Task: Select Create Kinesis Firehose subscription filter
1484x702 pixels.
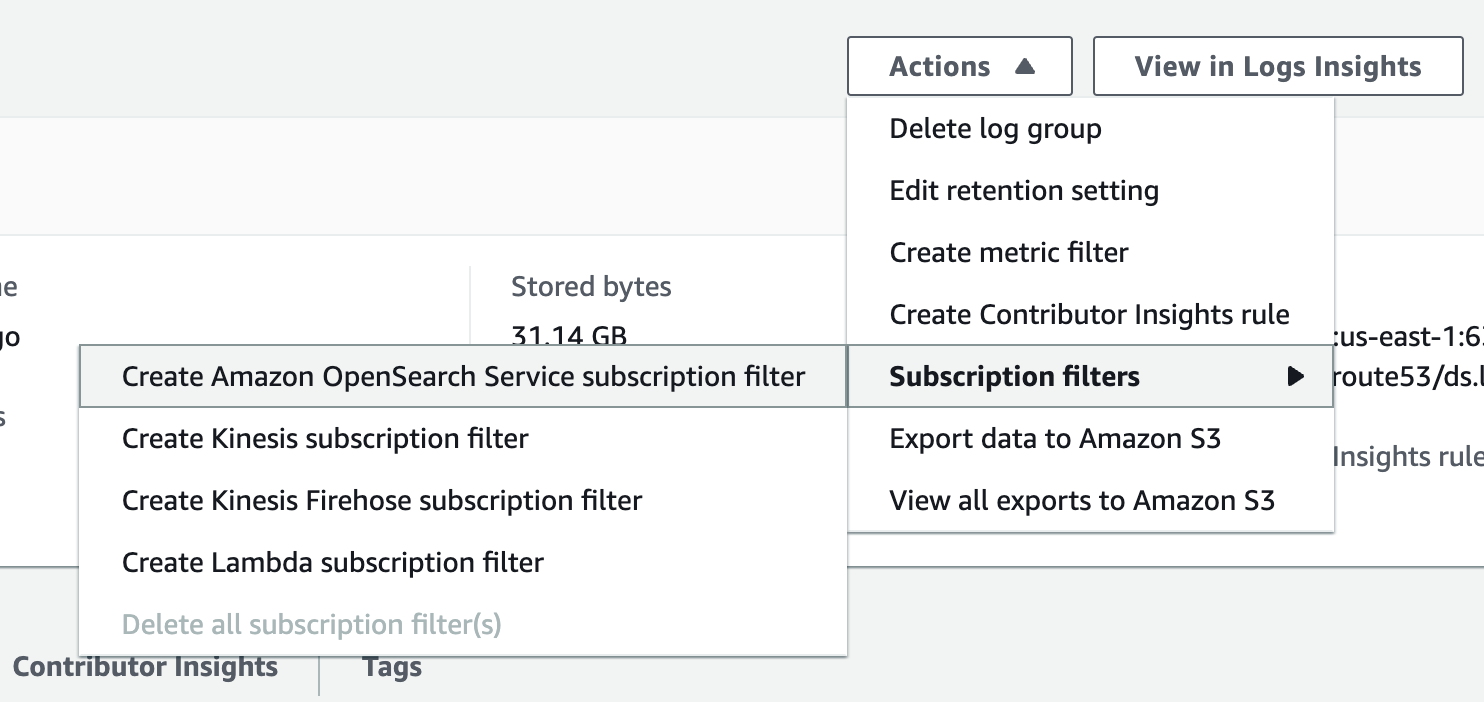Action: click(x=381, y=501)
